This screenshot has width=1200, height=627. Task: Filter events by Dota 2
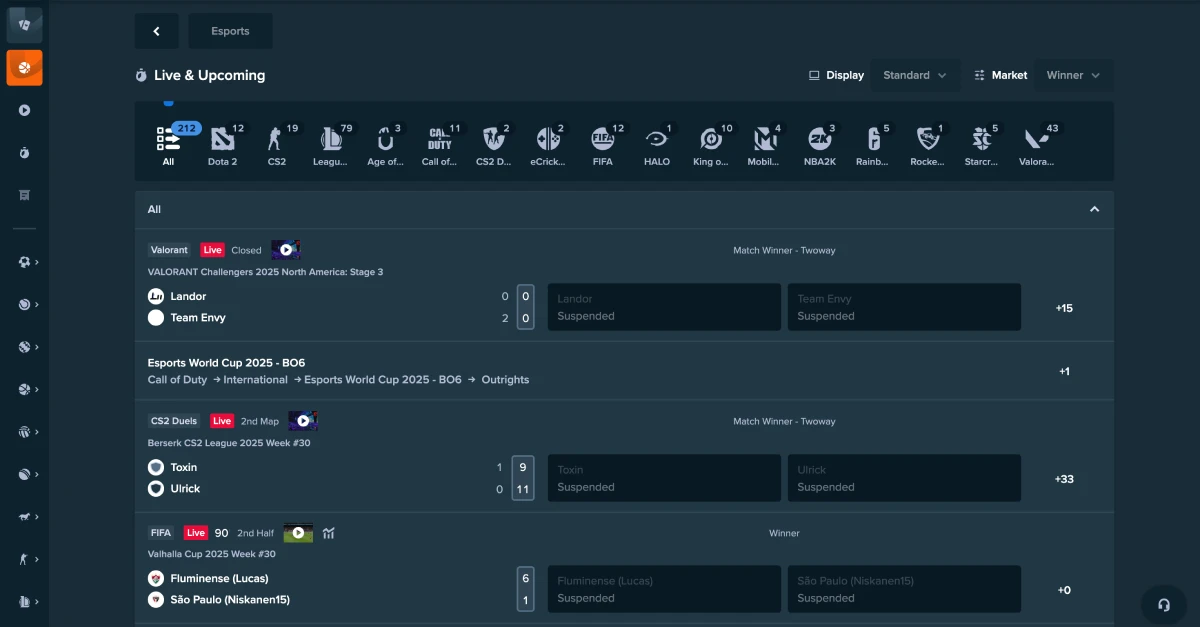click(222, 145)
